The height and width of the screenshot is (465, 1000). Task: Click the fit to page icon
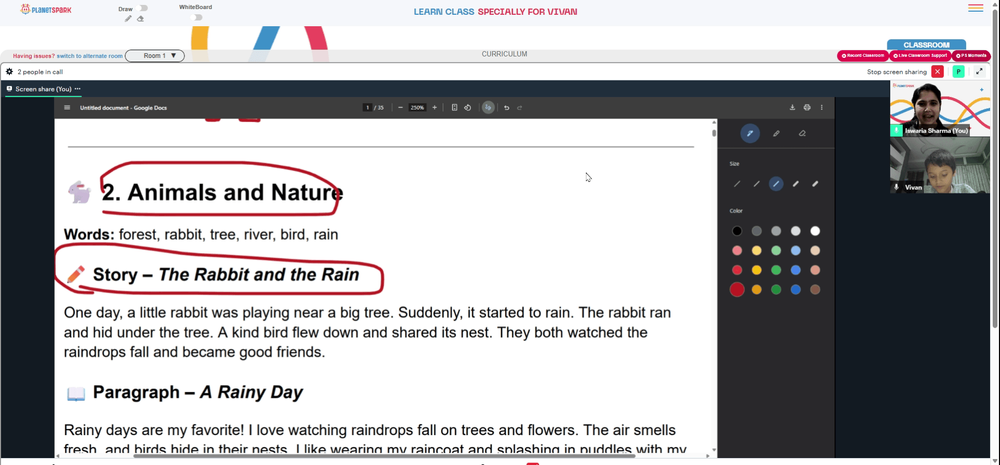[x=454, y=108]
